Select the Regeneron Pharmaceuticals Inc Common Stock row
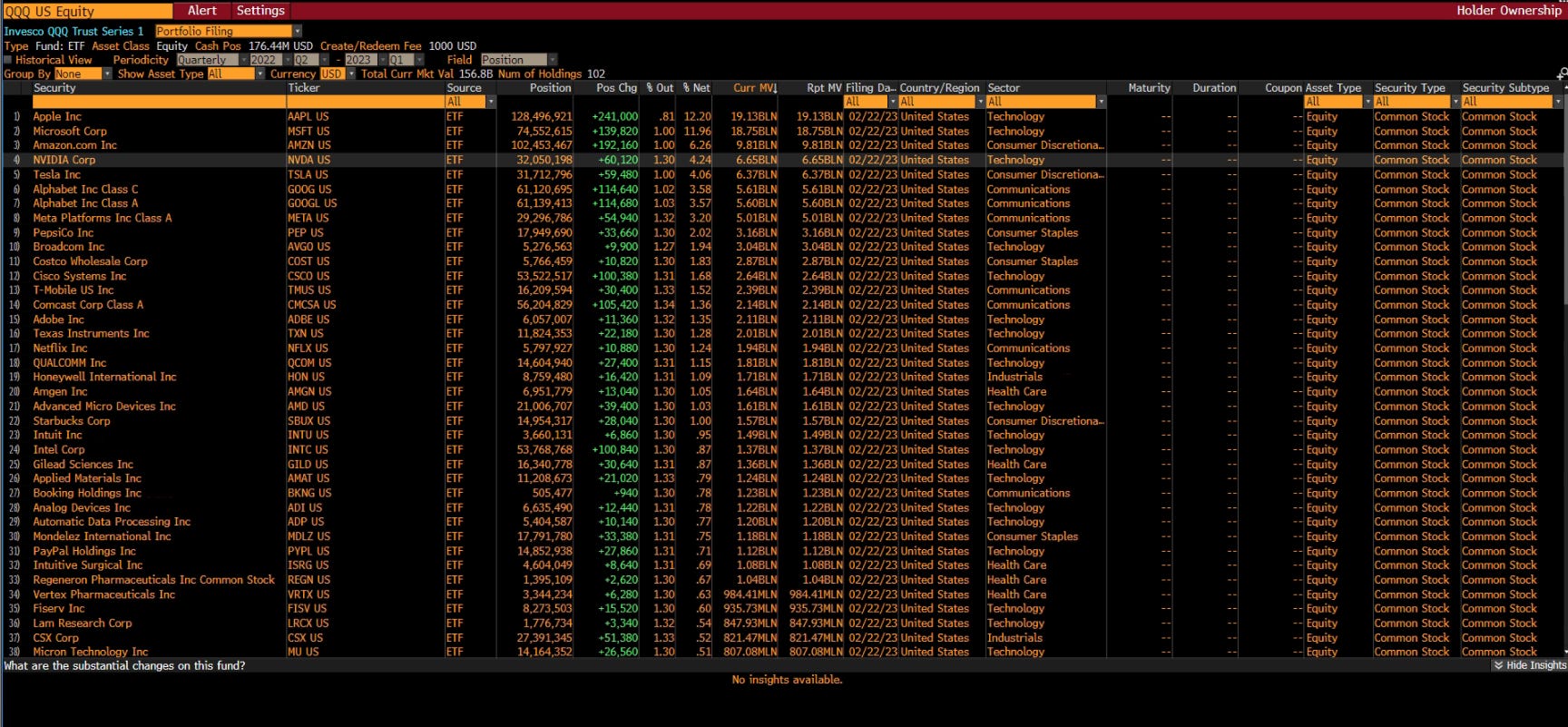Image resolution: width=1568 pixels, height=727 pixels. pos(782,580)
